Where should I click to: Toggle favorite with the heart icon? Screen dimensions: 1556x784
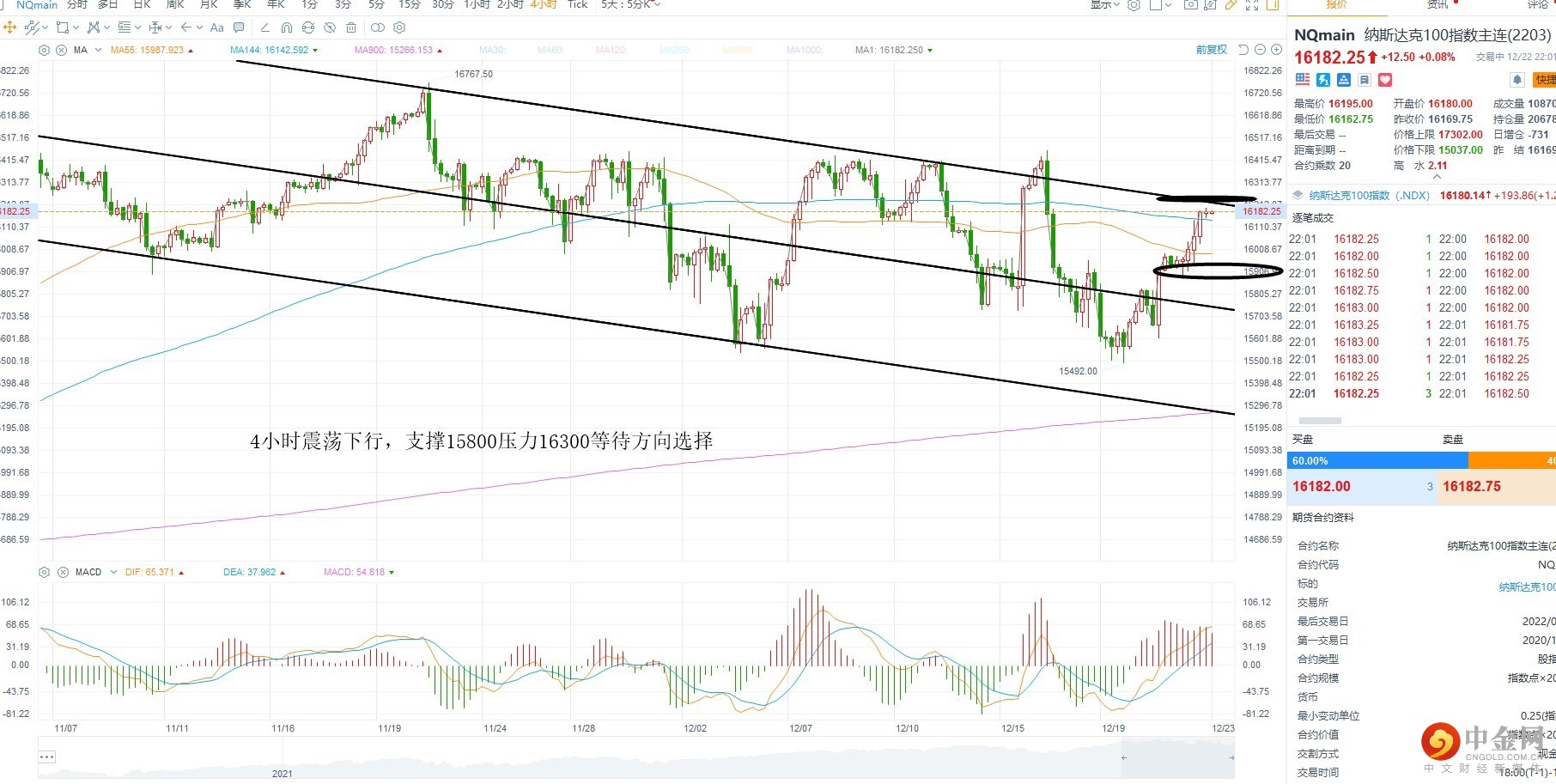pyautogui.click(x=1385, y=80)
